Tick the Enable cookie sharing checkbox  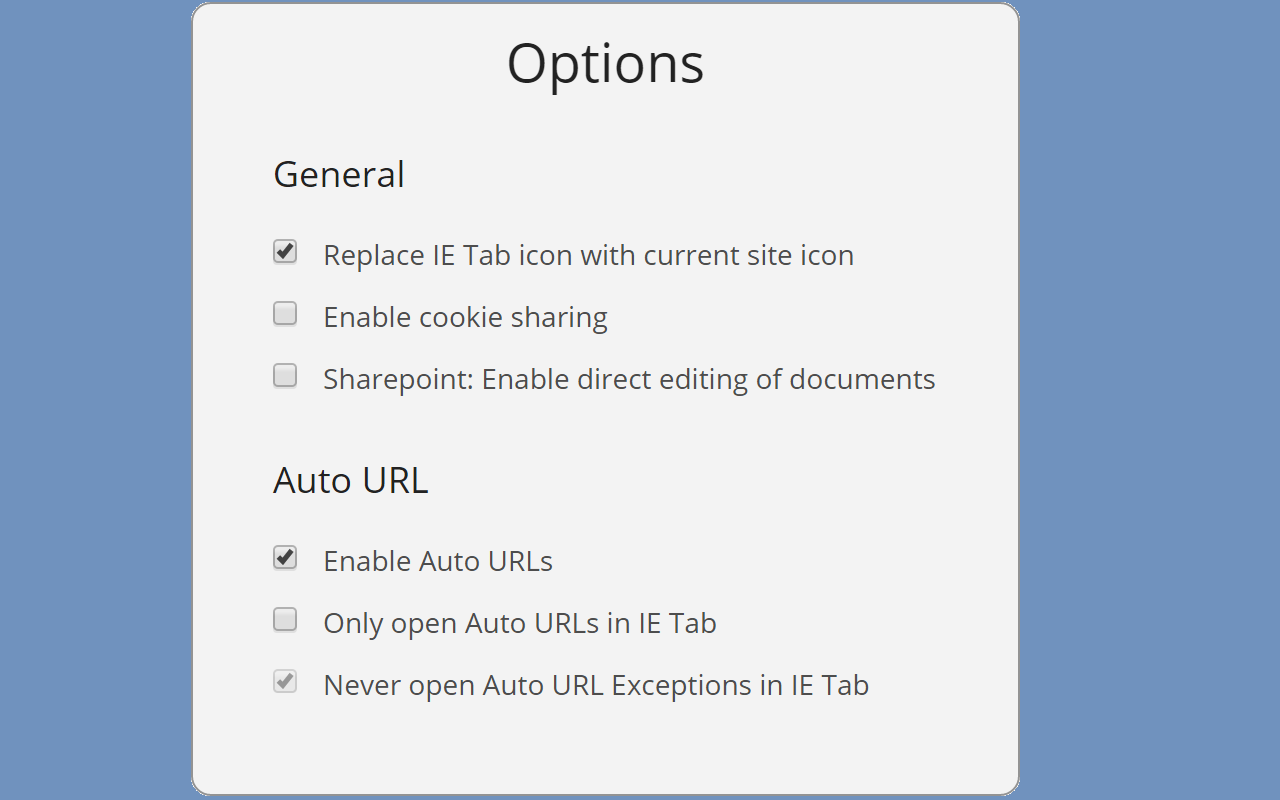pos(285,314)
